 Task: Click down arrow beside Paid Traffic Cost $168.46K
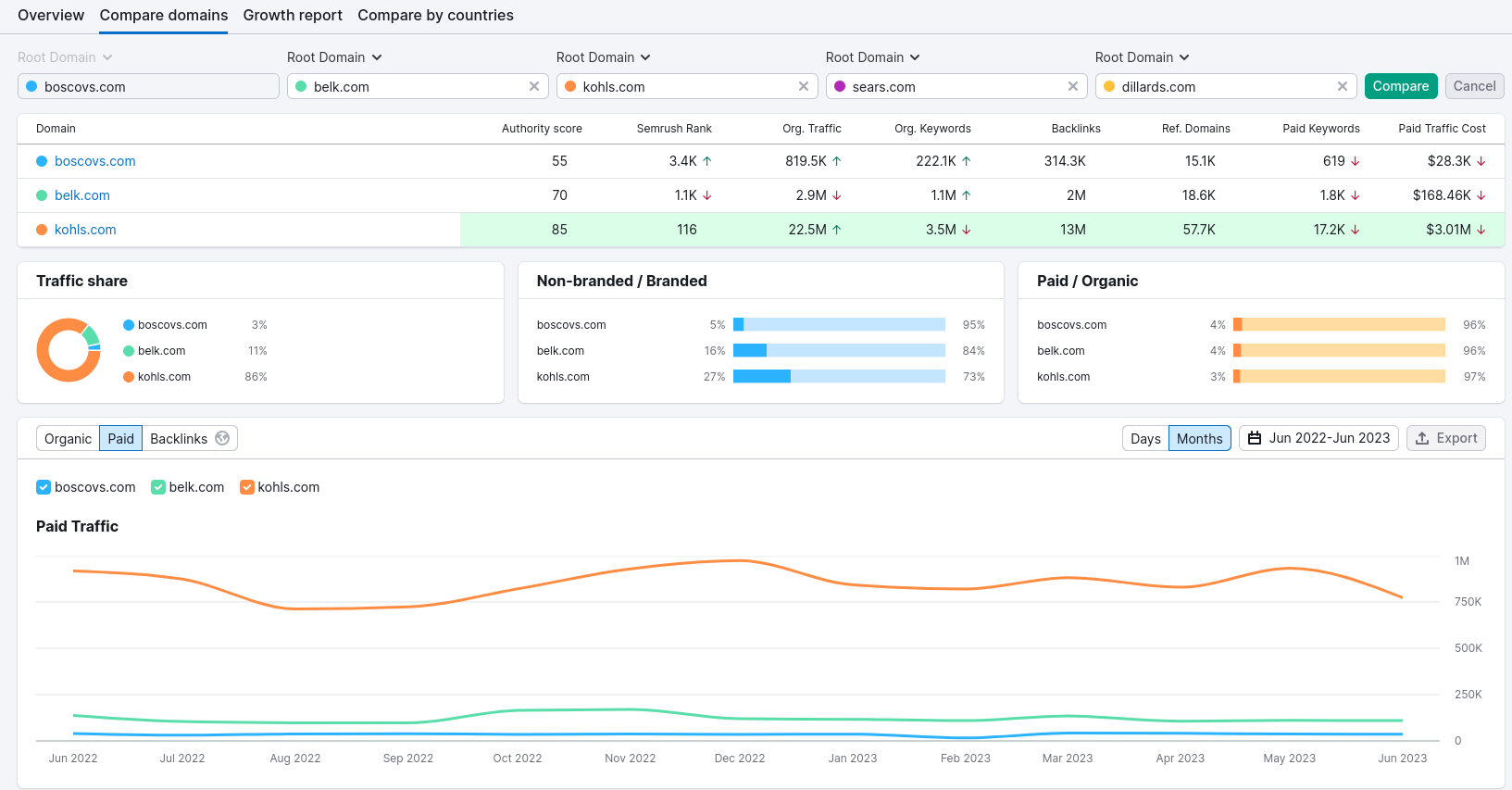(x=1481, y=195)
